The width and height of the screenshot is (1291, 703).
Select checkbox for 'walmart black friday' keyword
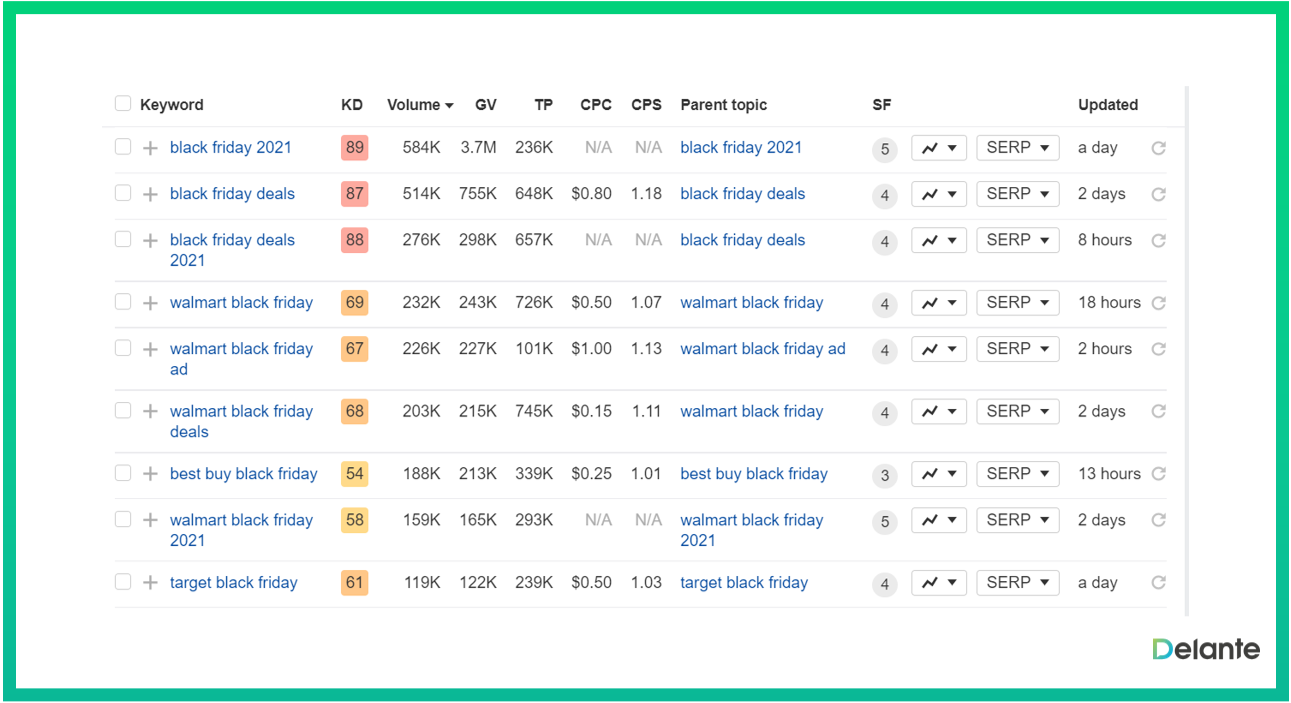coord(123,302)
